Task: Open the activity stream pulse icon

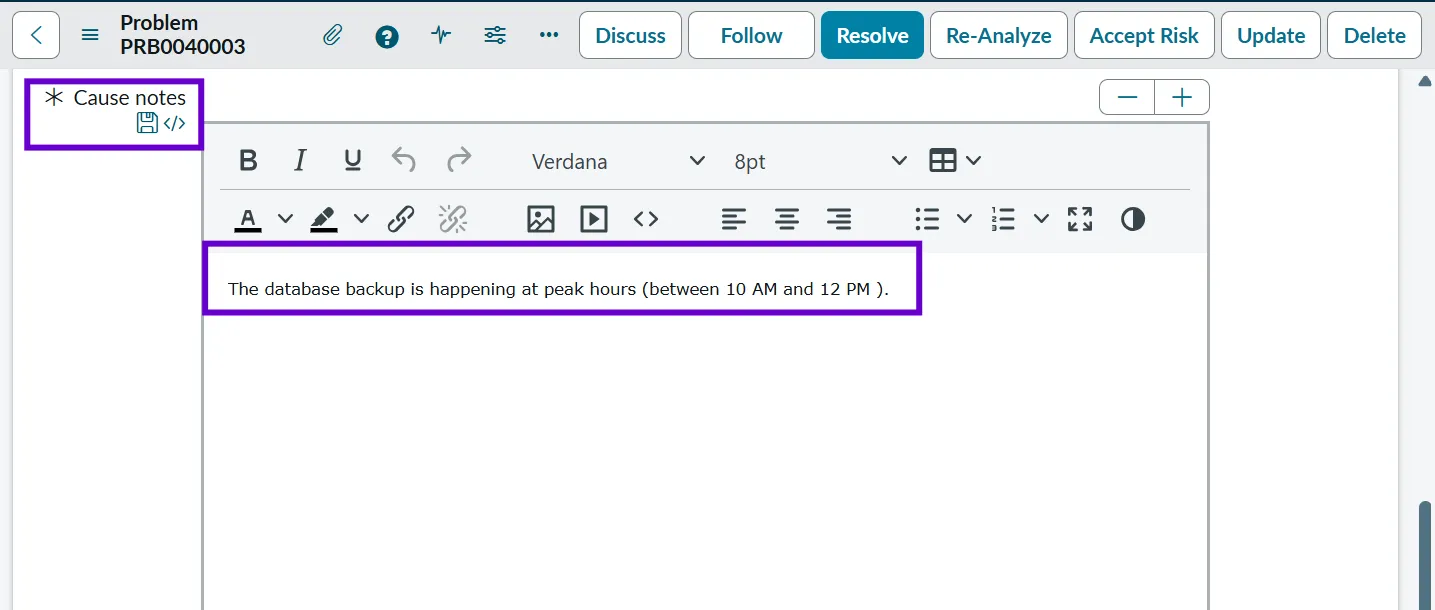Action: 441,36
